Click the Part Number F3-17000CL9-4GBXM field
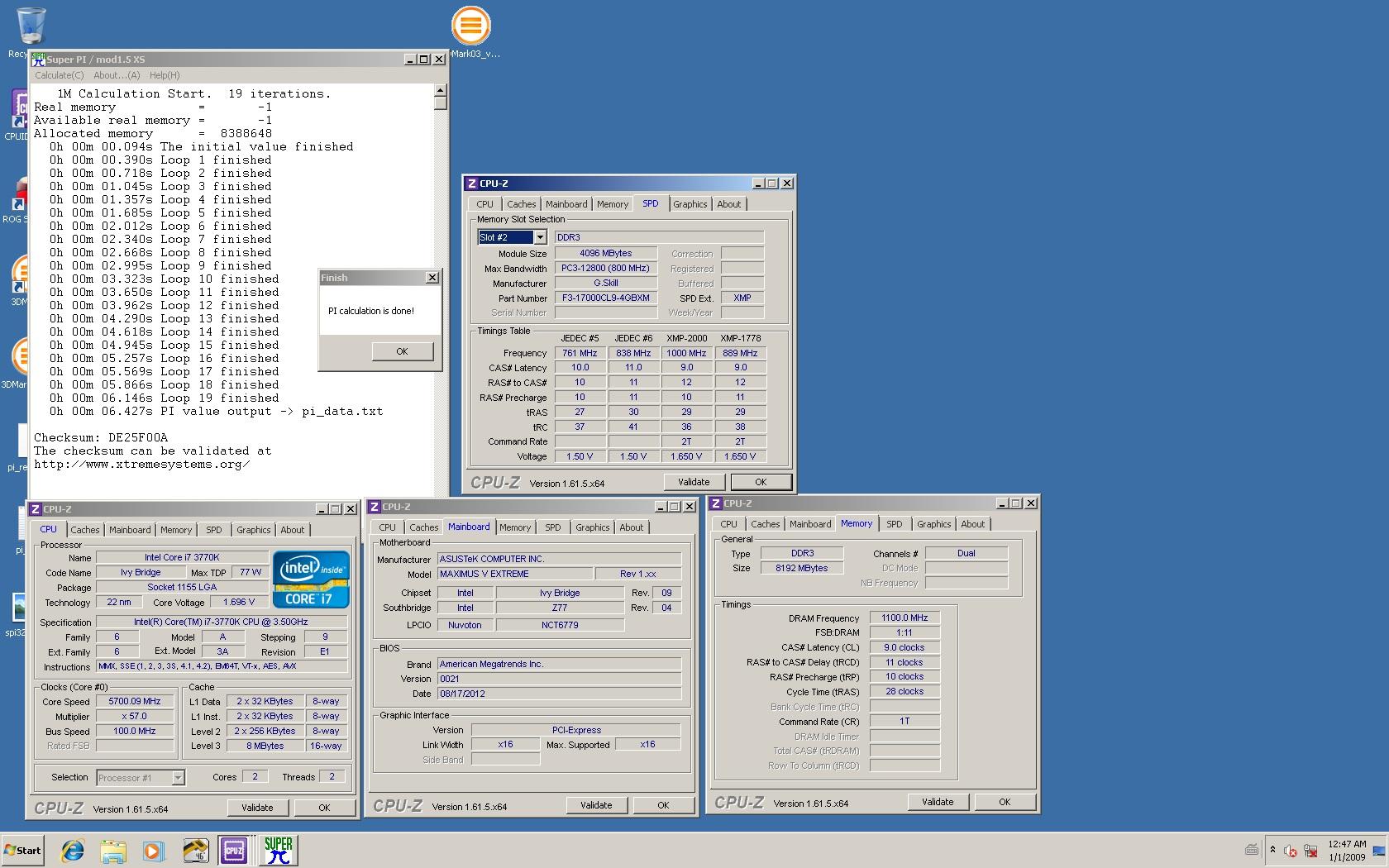The image size is (1389, 868). tap(606, 298)
